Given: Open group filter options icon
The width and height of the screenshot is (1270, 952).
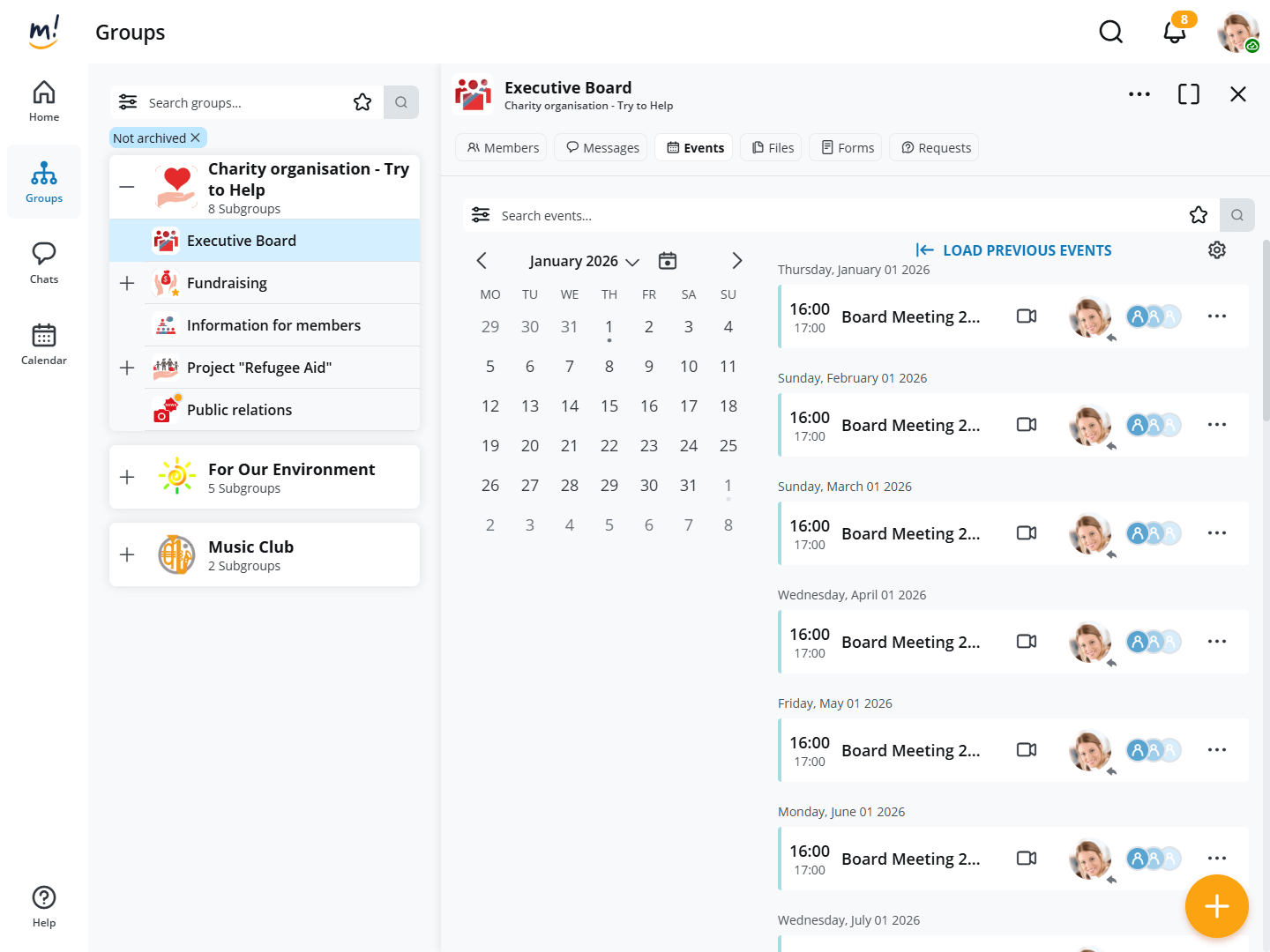Looking at the screenshot, I should point(128,102).
